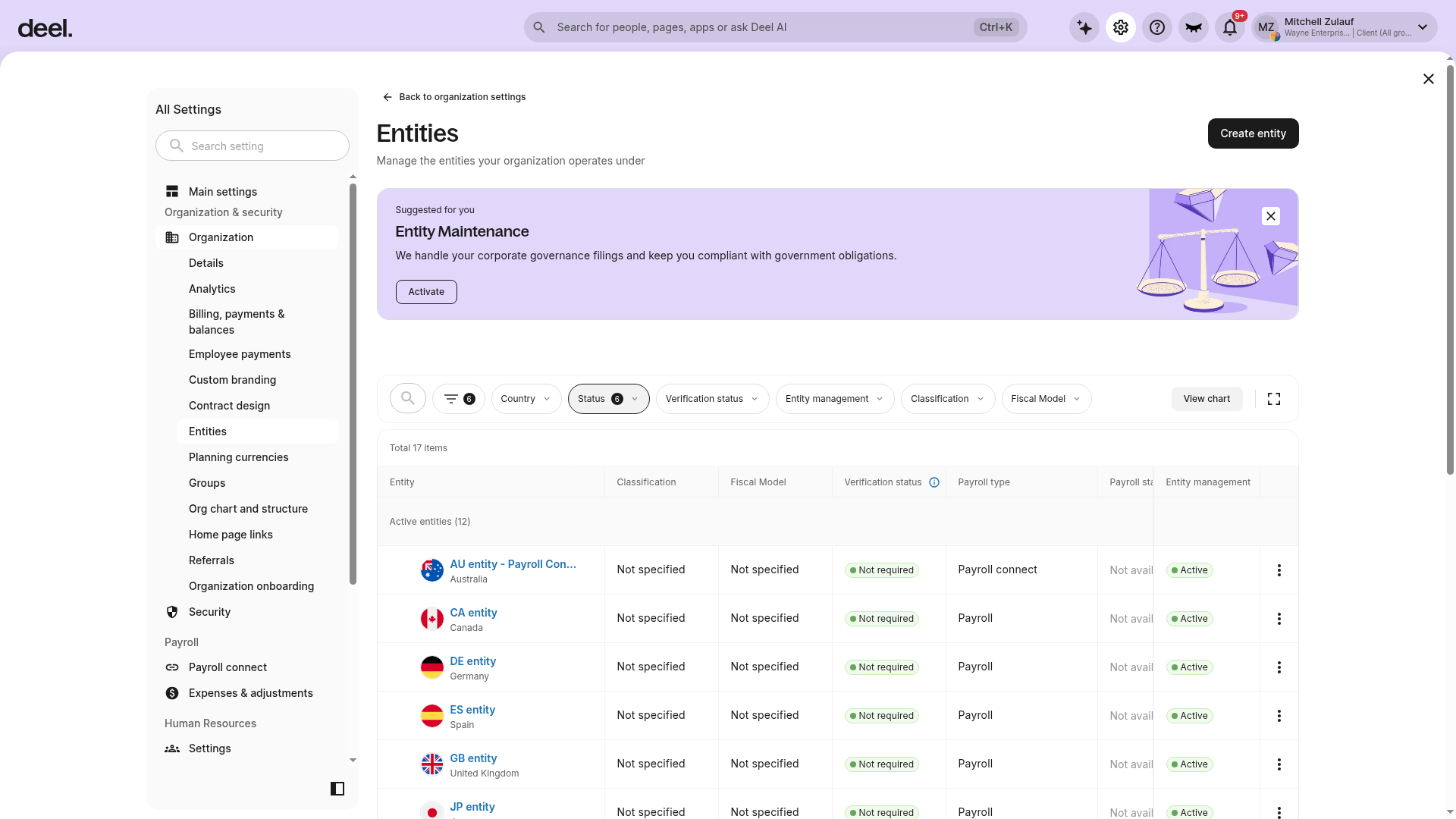Click the sleeping eyes privacy icon

pyautogui.click(x=1194, y=28)
